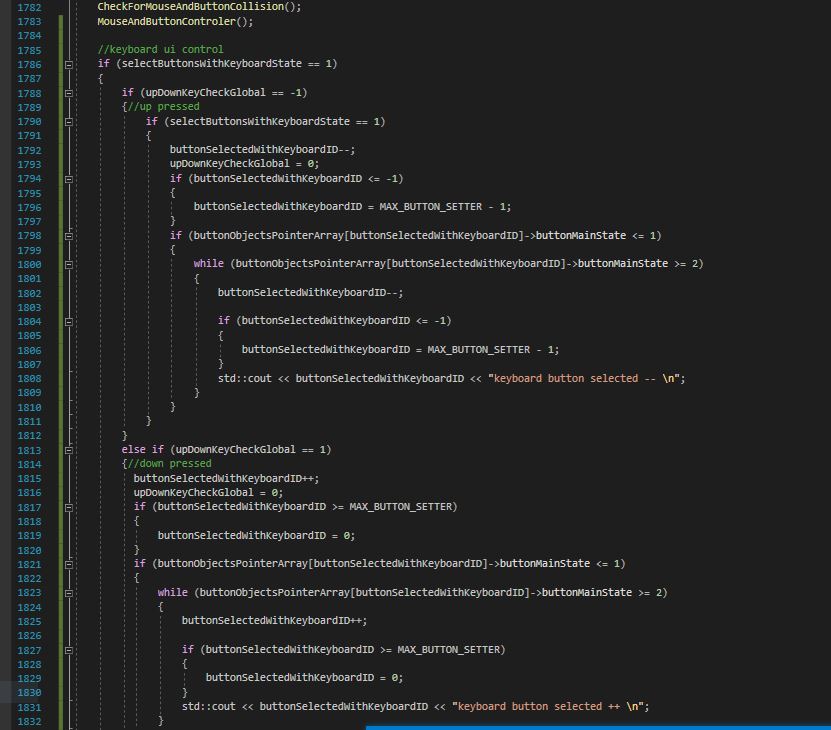
Task: Collapse the if block at line 1790
Action: coord(69,121)
